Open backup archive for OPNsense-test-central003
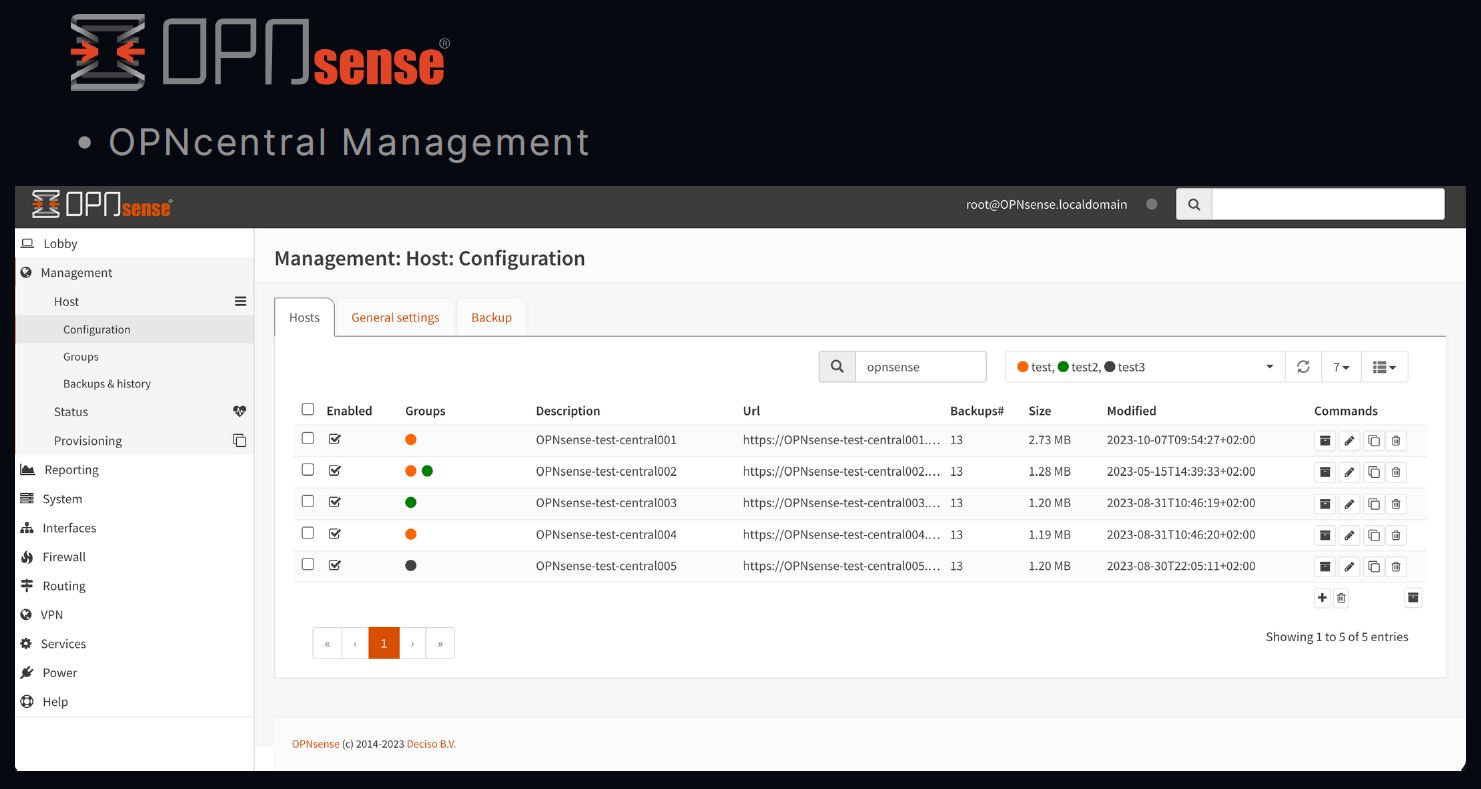Screen dimensions: 1481x789 pyautogui.click(x=1325, y=503)
